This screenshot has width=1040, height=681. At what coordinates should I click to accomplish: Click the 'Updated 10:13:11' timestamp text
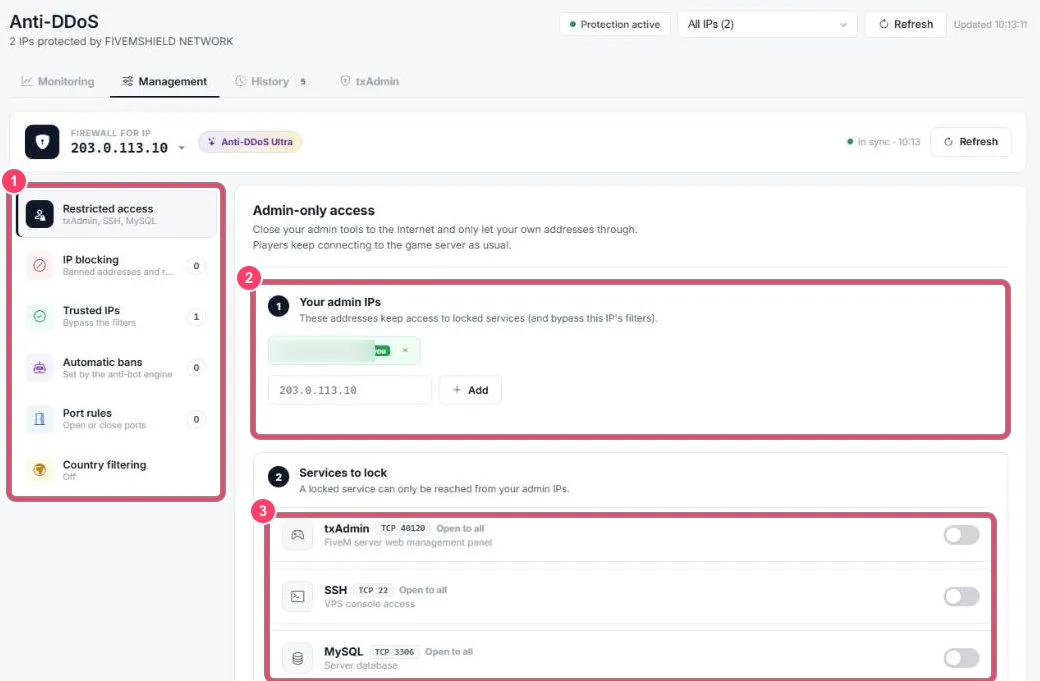[x=990, y=25]
